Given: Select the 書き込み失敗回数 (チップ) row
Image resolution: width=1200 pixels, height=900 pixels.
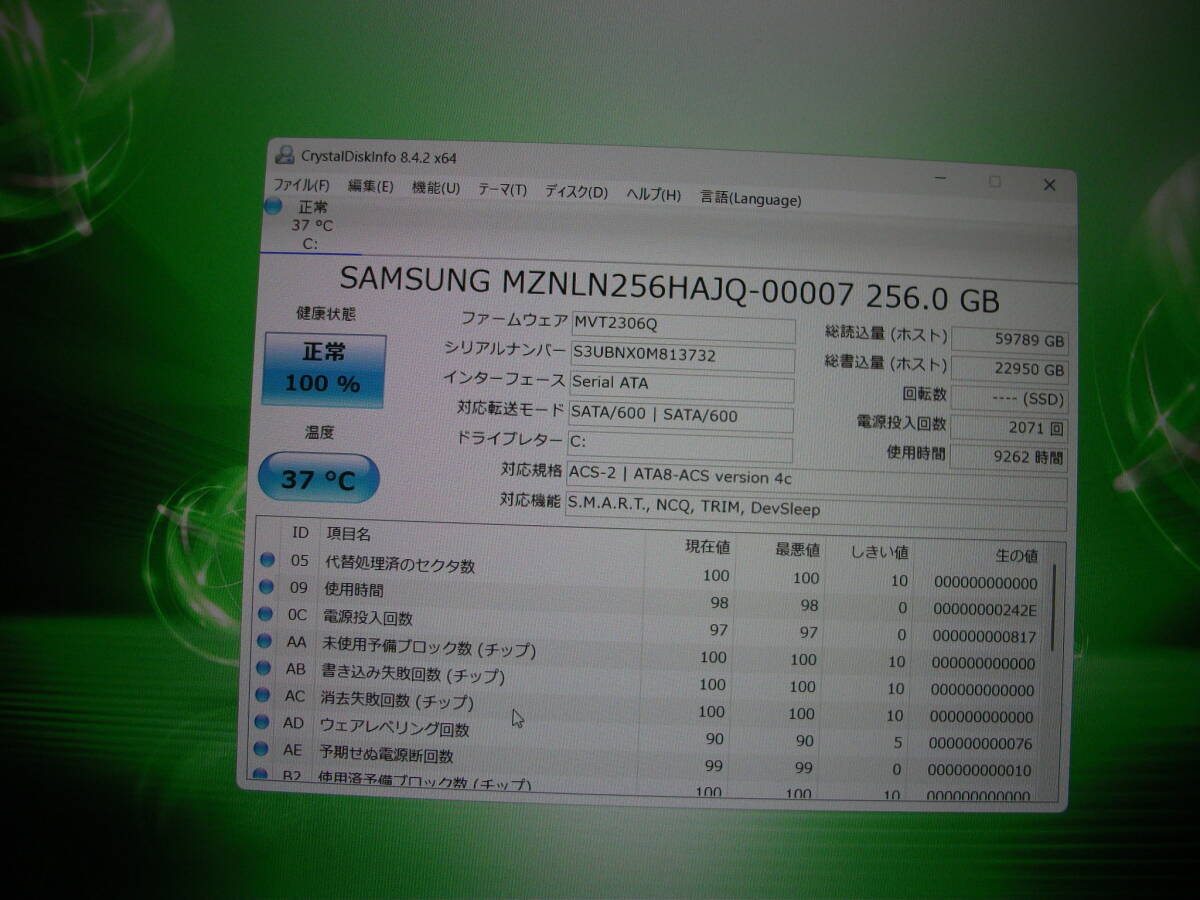Looking at the screenshot, I should click(645, 680).
